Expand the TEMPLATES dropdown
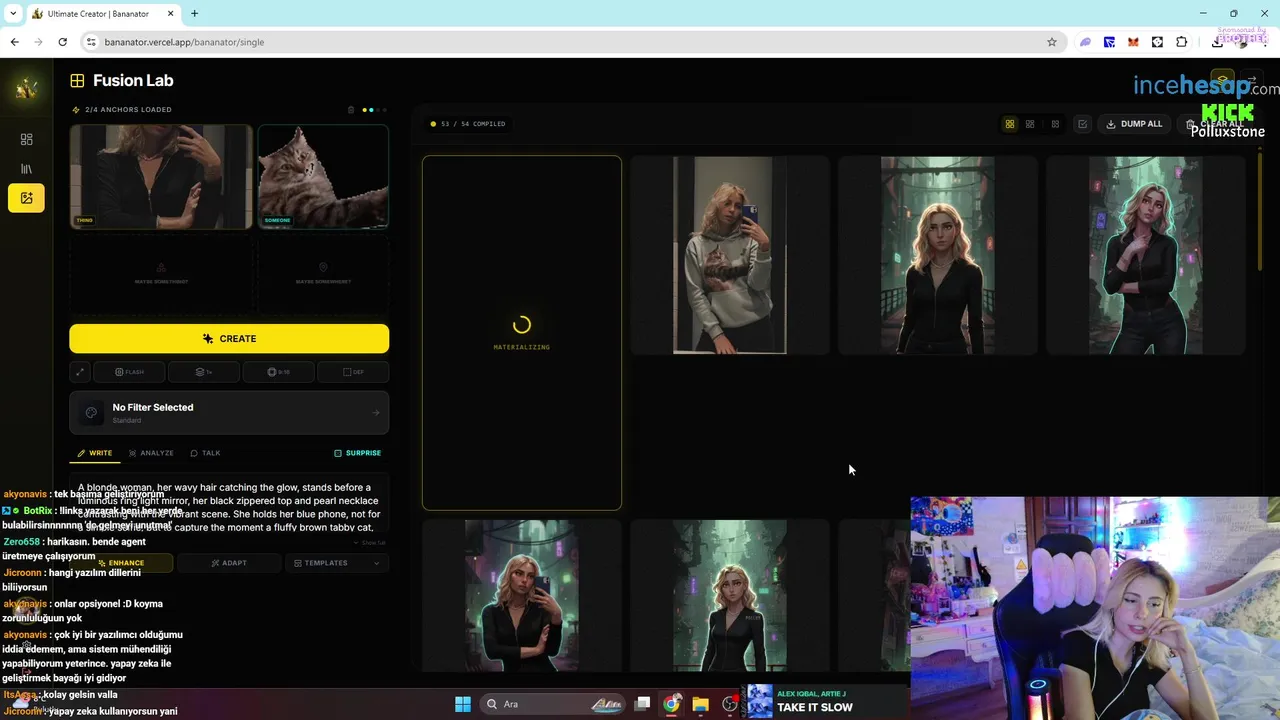This screenshot has width=1280, height=720. (336, 563)
